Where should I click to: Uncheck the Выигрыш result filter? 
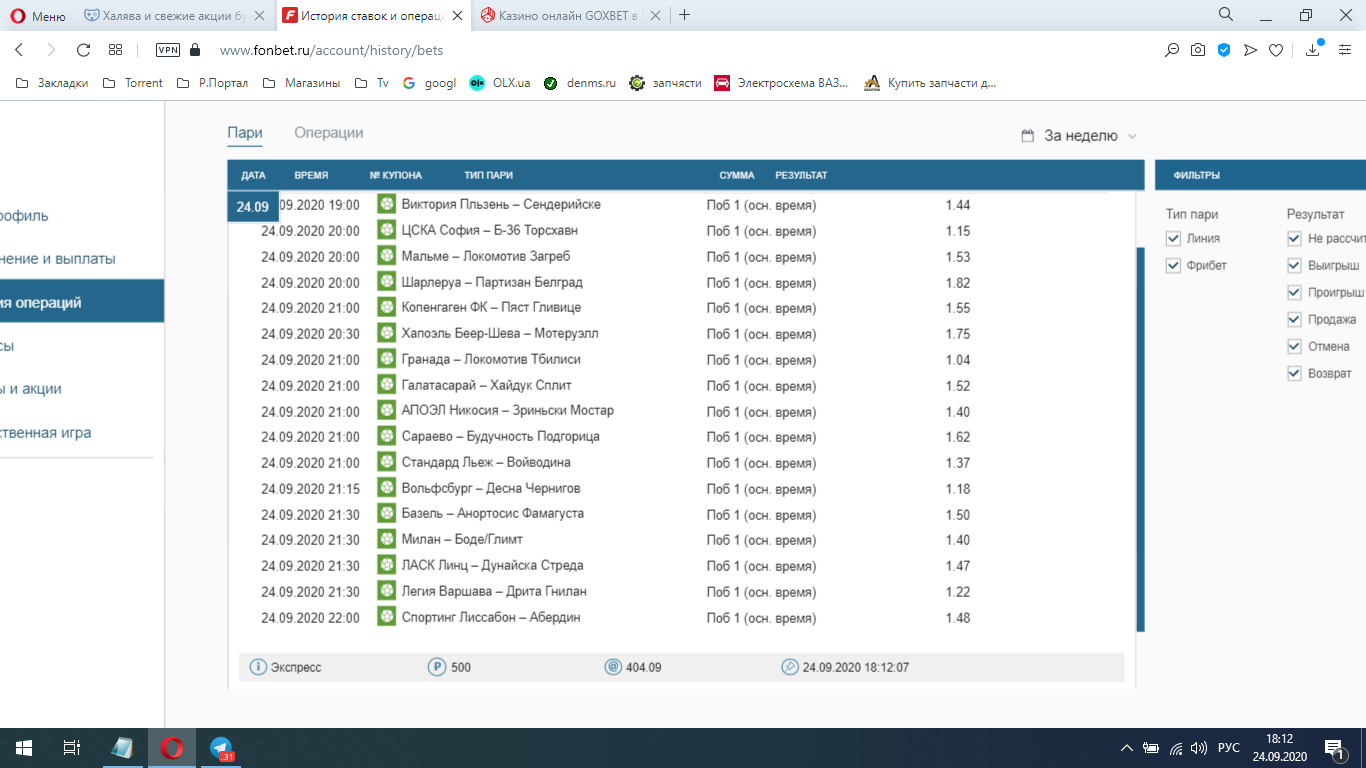click(x=1294, y=265)
